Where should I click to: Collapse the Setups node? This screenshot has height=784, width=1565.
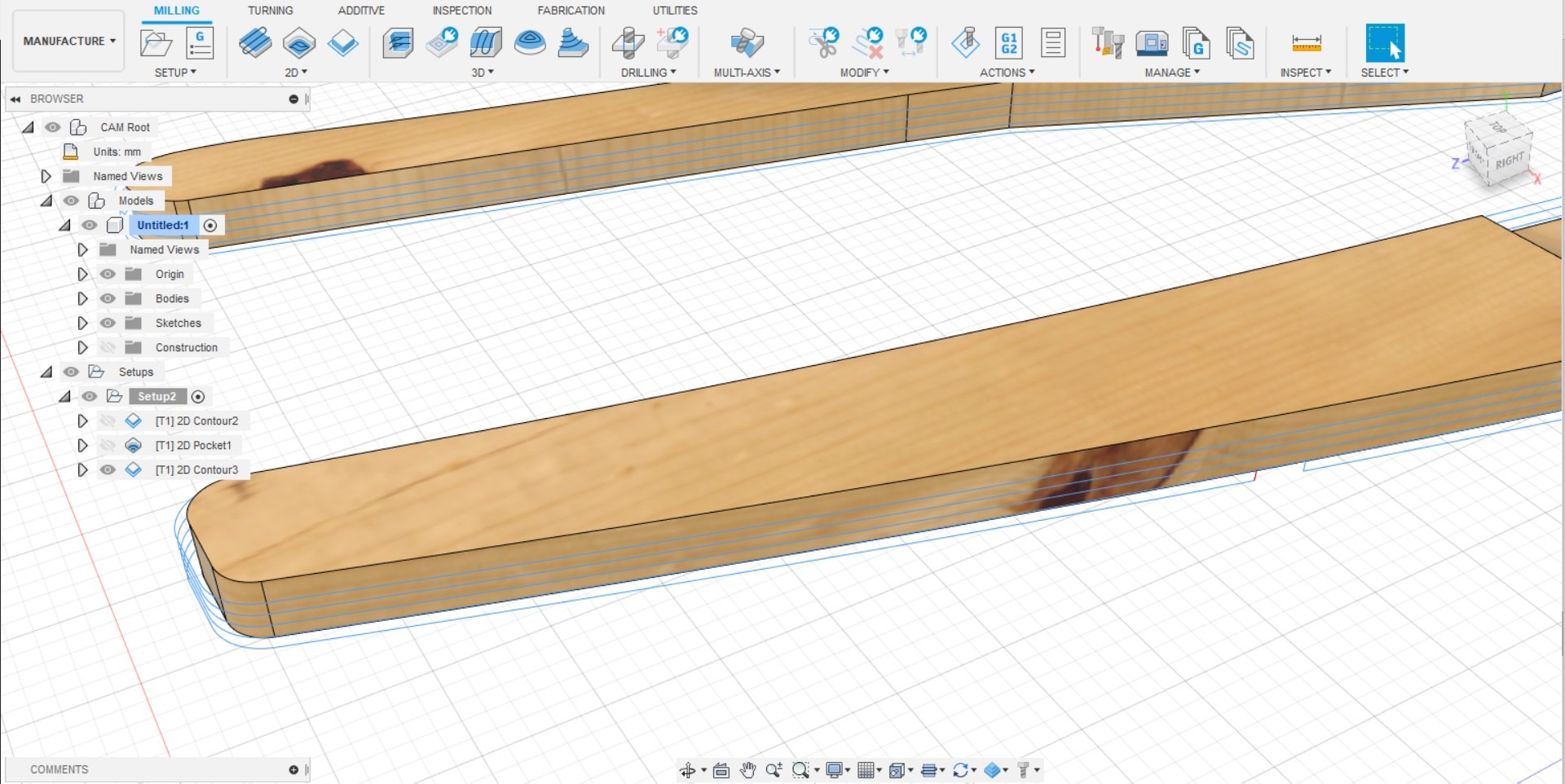coord(46,372)
